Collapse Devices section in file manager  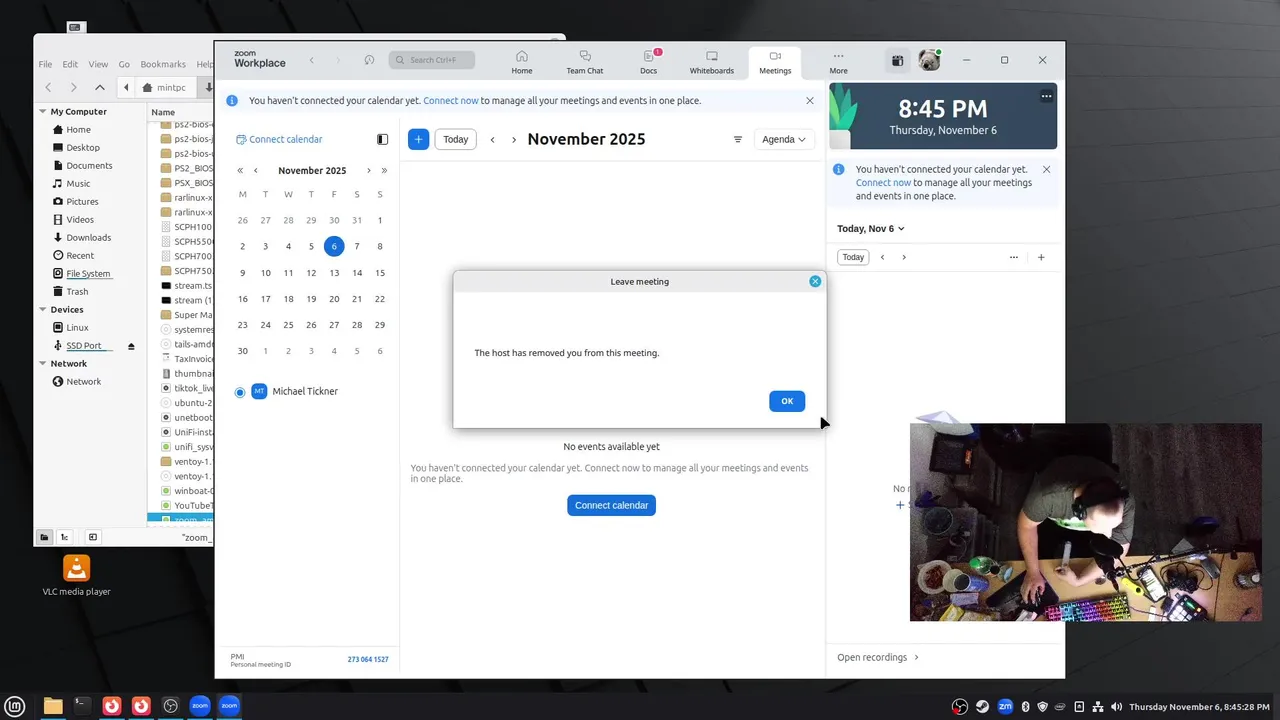(x=43, y=309)
